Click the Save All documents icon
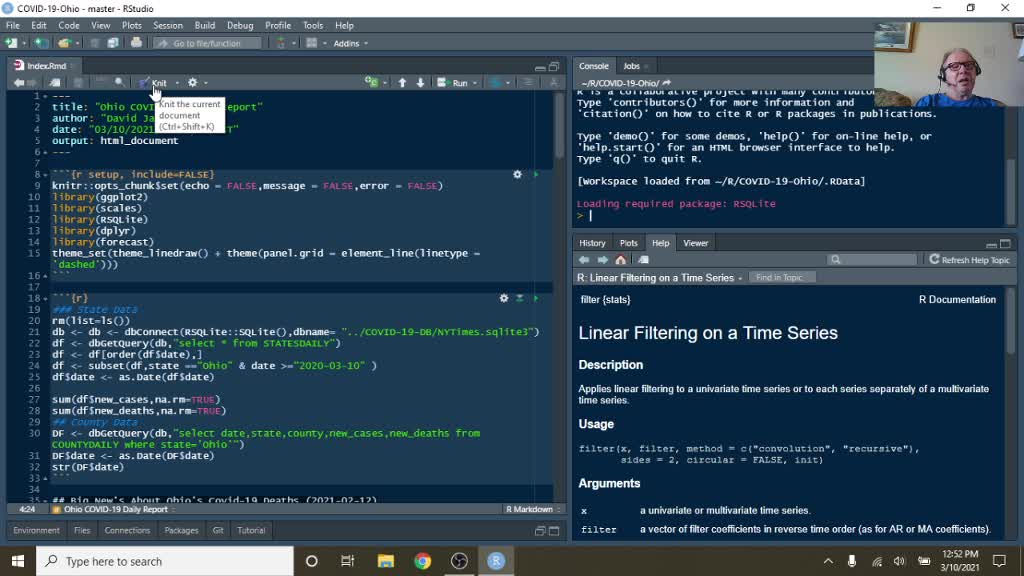 click(x=113, y=43)
